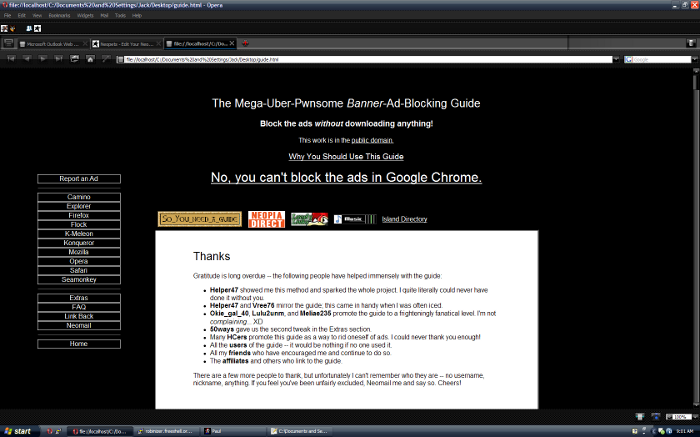The height and width of the screenshot is (437, 700).
Task: Click the address bar URL field
Action: pos(368,59)
